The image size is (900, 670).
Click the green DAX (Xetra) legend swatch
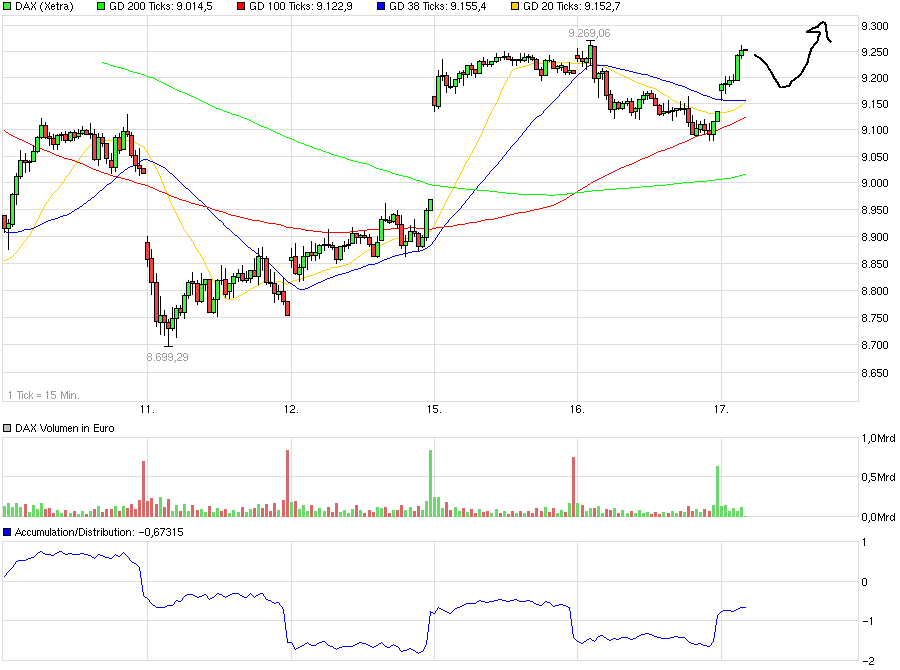[x=7, y=7]
